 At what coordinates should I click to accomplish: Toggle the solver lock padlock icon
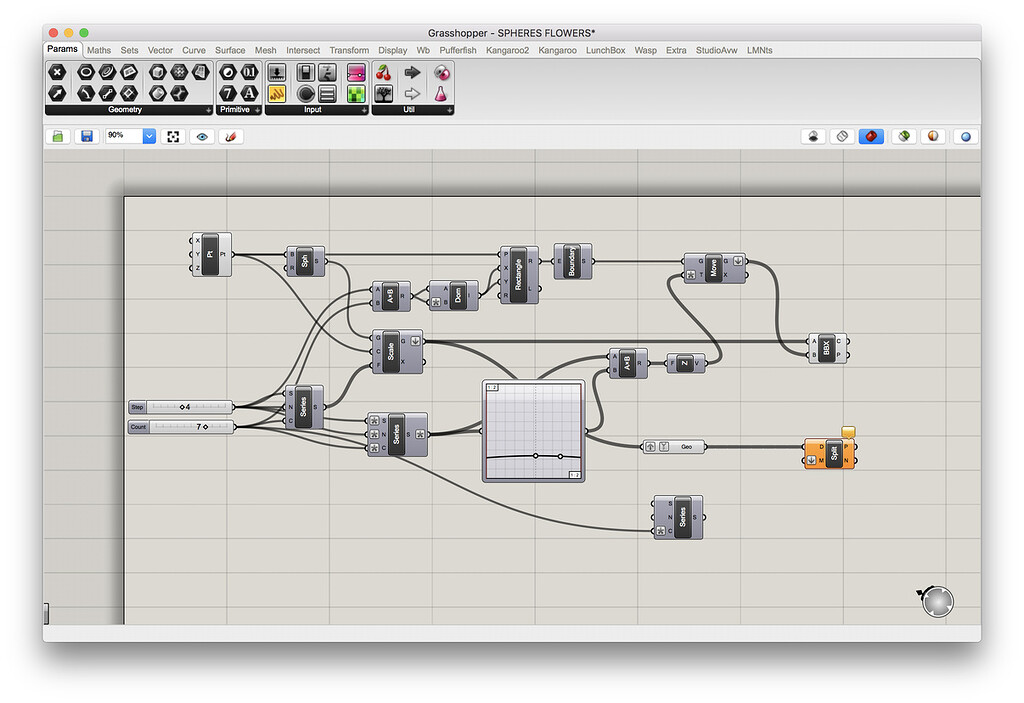[59, 136]
